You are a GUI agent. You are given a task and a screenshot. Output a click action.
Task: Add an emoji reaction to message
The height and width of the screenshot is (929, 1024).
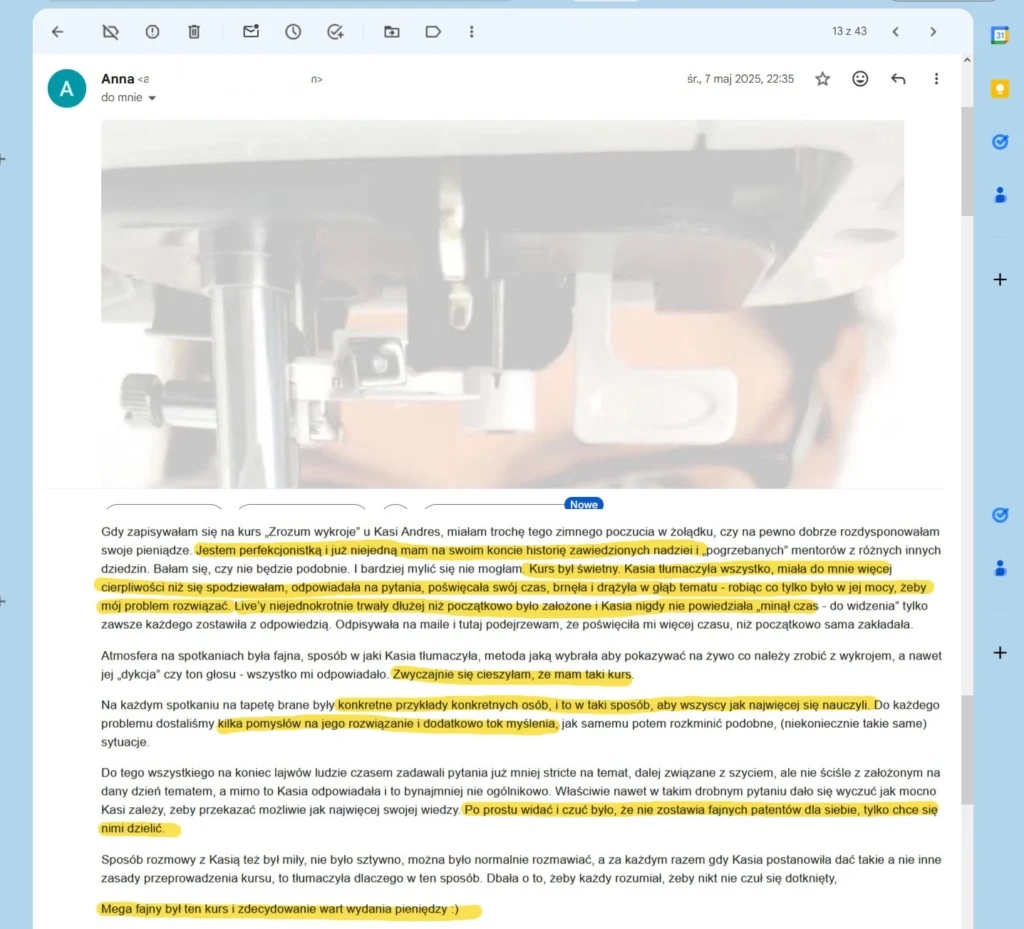860,79
